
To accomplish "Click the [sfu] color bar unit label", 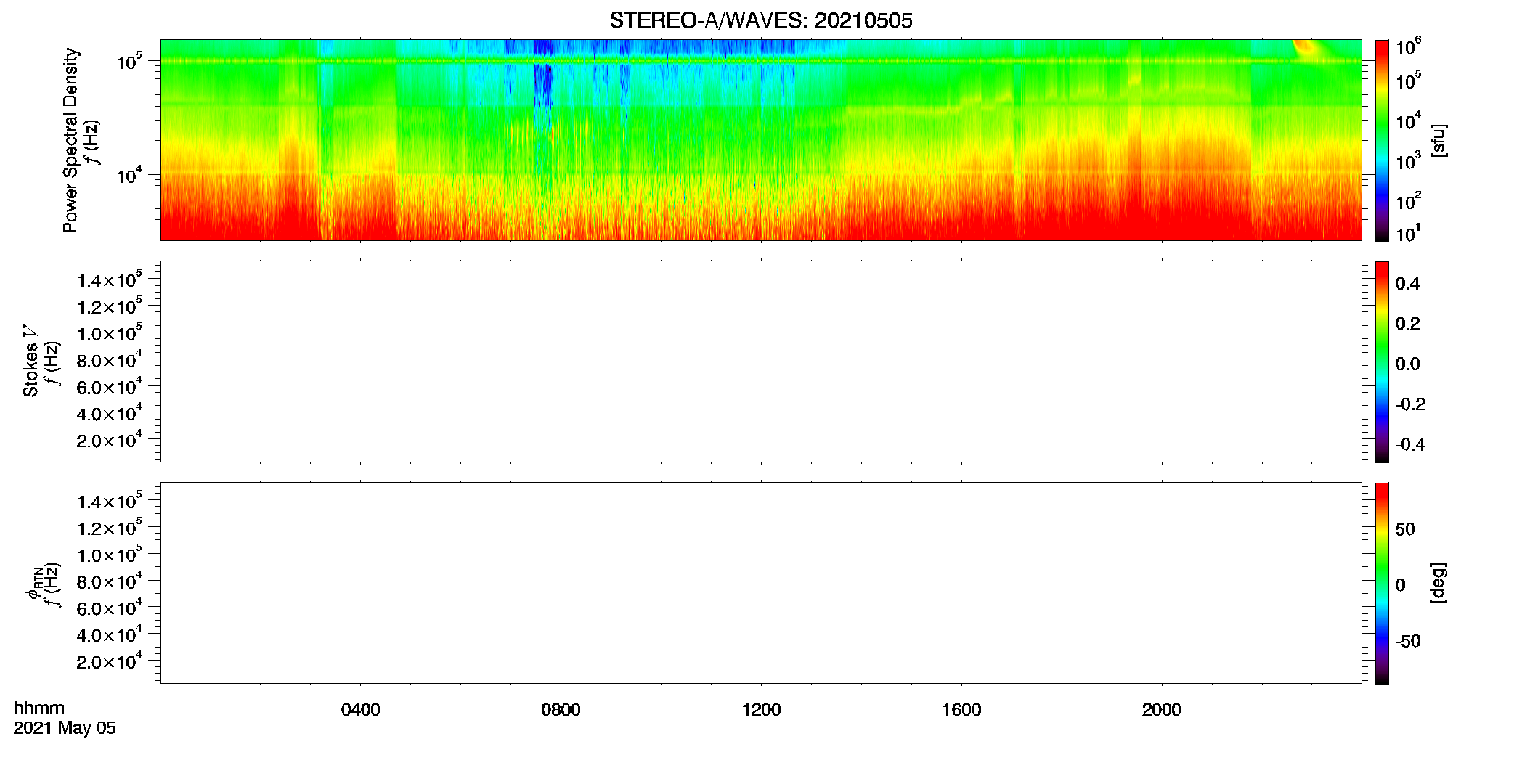I will click(1438, 140).
